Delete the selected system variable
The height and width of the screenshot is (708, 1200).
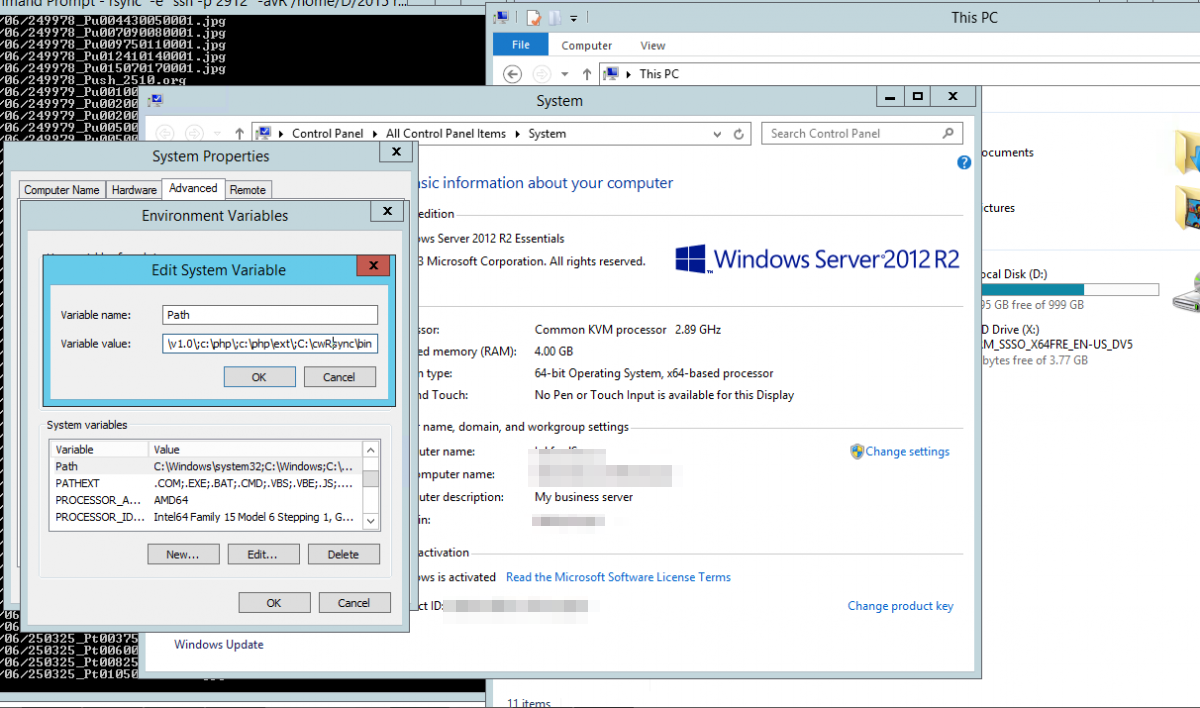tap(343, 554)
